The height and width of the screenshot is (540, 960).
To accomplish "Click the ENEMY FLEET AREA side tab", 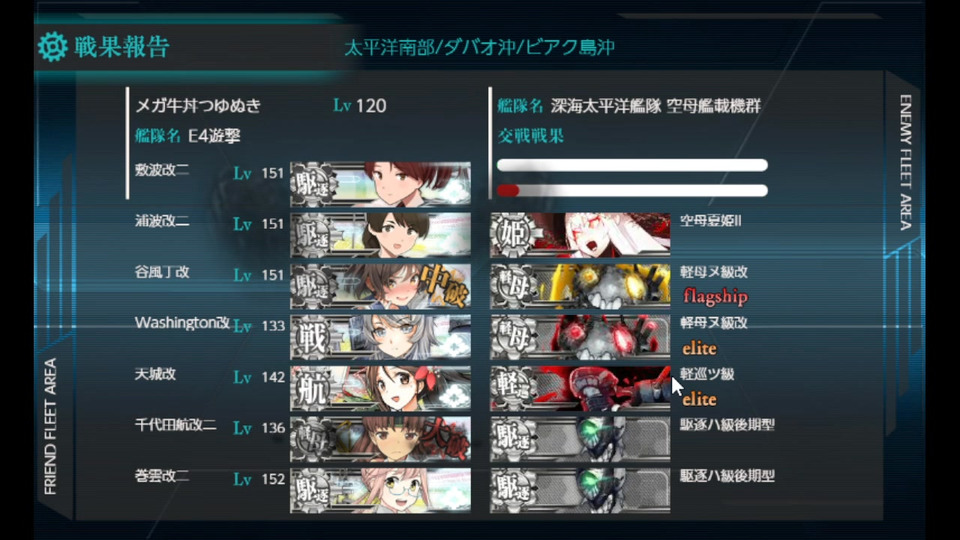I will pos(906,162).
